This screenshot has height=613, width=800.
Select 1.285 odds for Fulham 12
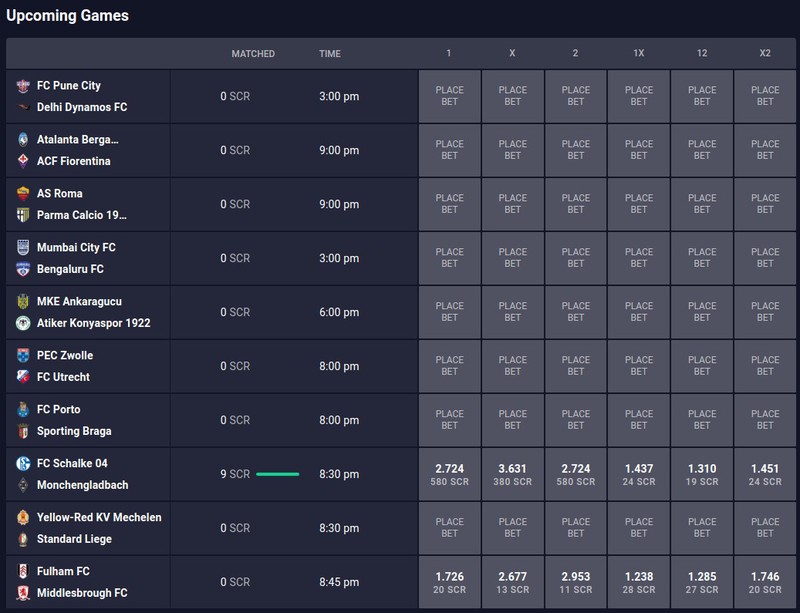[702, 582]
